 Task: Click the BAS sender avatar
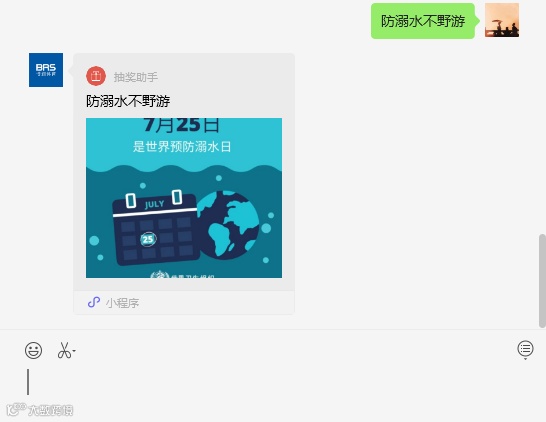[46, 70]
